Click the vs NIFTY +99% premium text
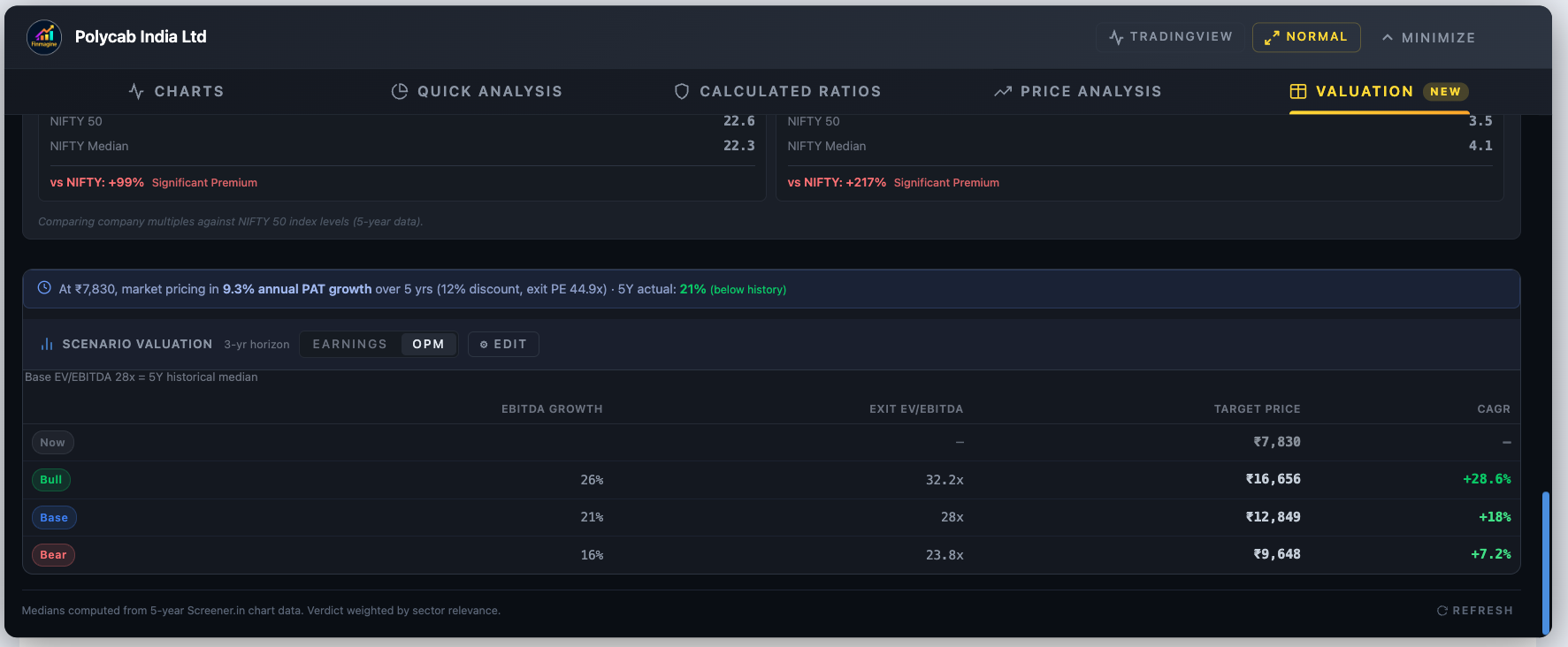 [x=154, y=182]
